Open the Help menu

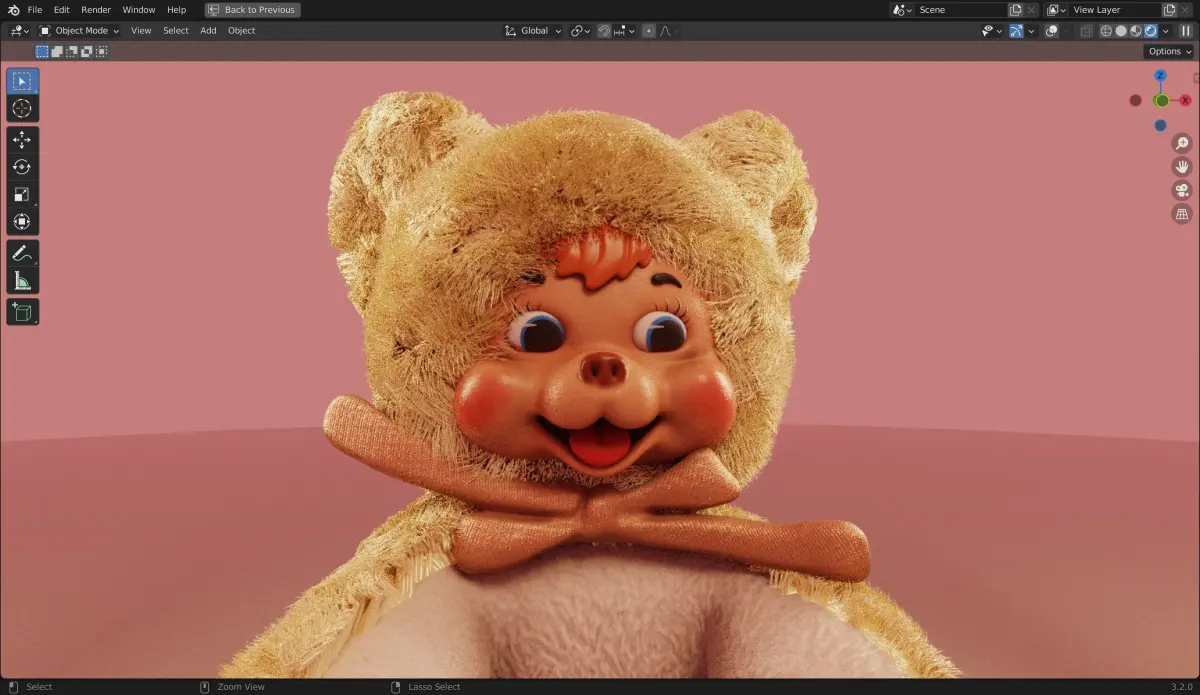coord(176,10)
